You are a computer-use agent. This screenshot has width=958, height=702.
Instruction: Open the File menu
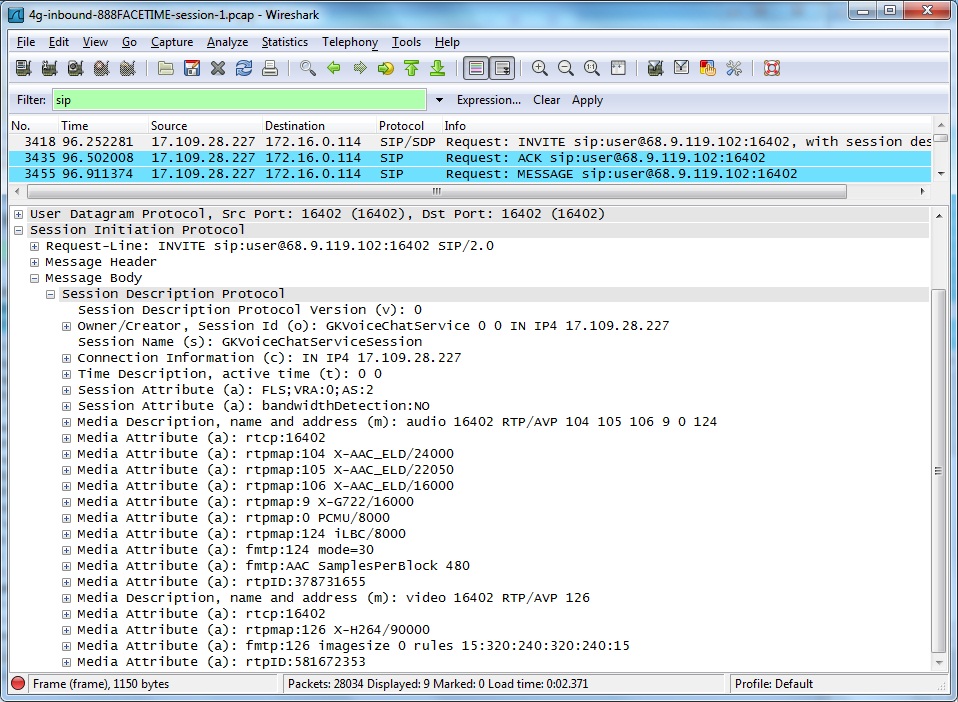[x=26, y=42]
